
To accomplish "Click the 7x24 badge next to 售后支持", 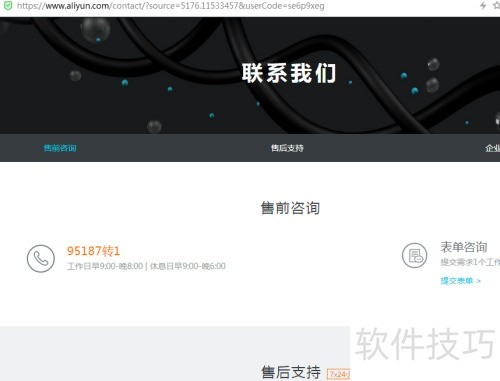I will pyautogui.click(x=338, y=374).
